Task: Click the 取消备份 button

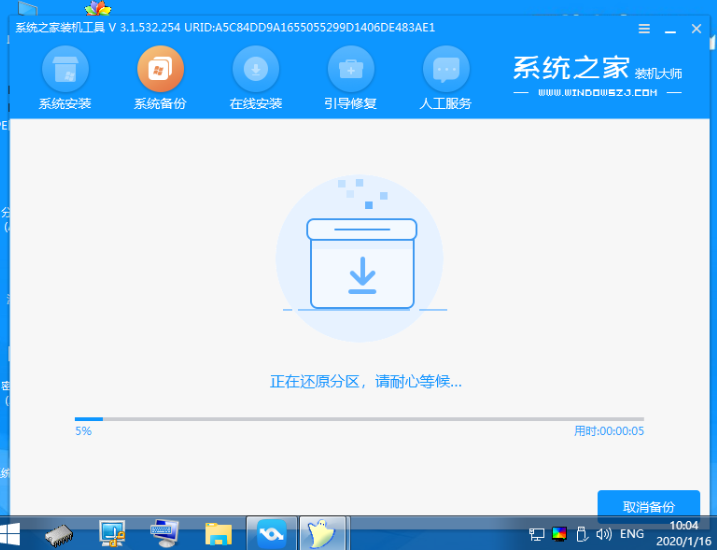Action: (648, 506)
